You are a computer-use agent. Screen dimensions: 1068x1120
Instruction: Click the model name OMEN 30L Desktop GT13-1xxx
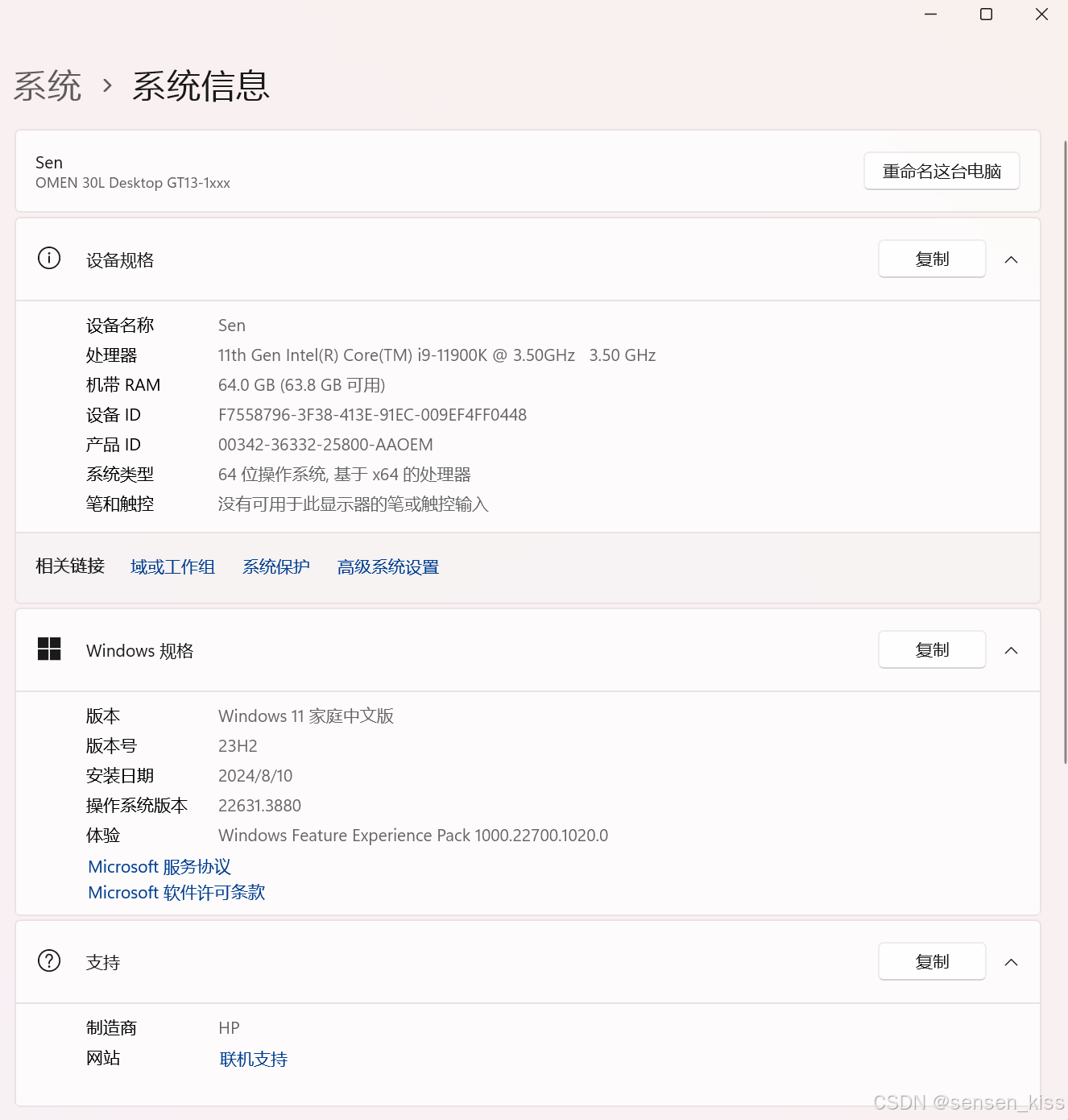click(133, 183)
